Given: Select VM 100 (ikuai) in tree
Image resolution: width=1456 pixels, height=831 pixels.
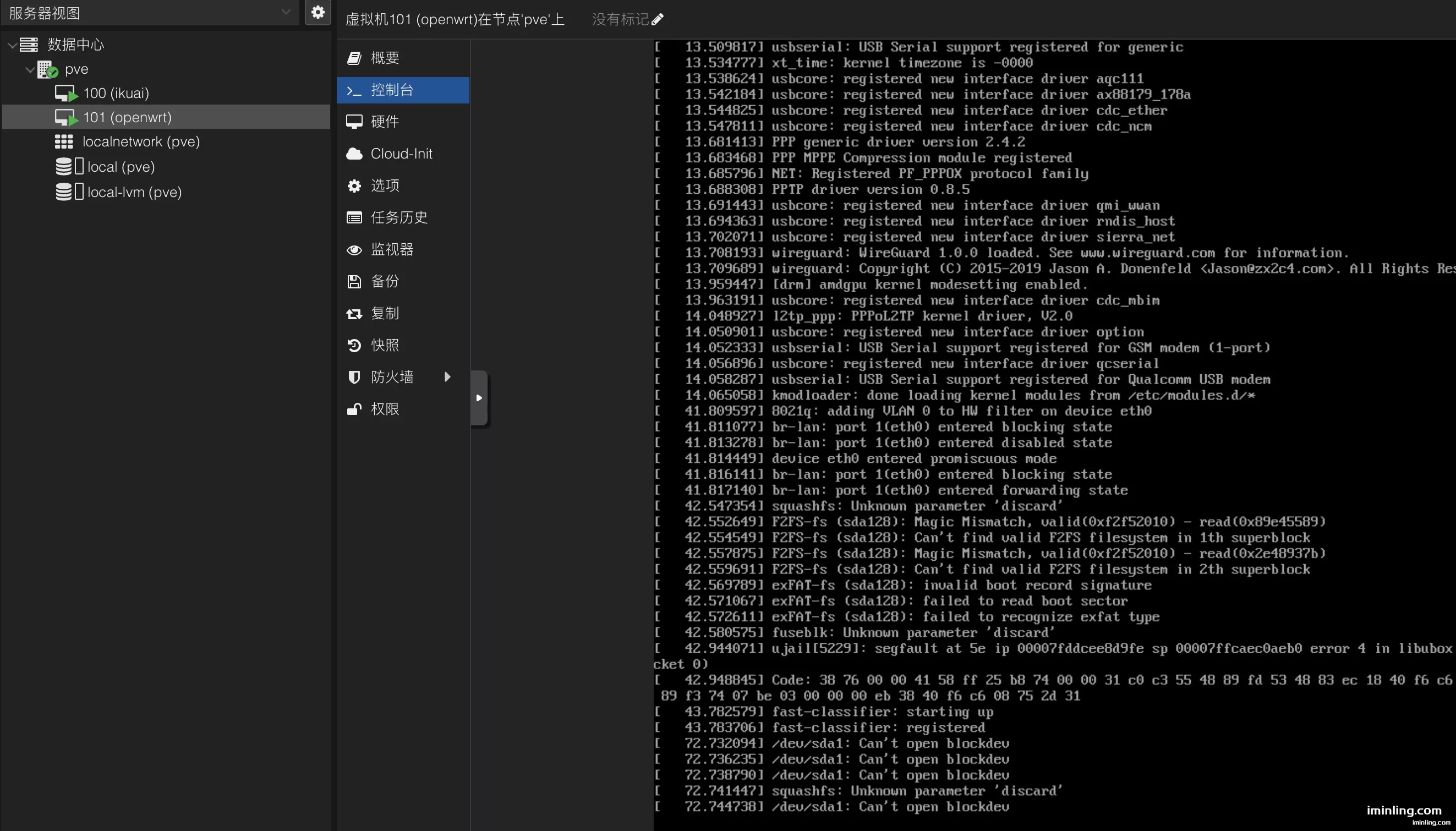Looking at the screenshot, I should coord(167,93).
